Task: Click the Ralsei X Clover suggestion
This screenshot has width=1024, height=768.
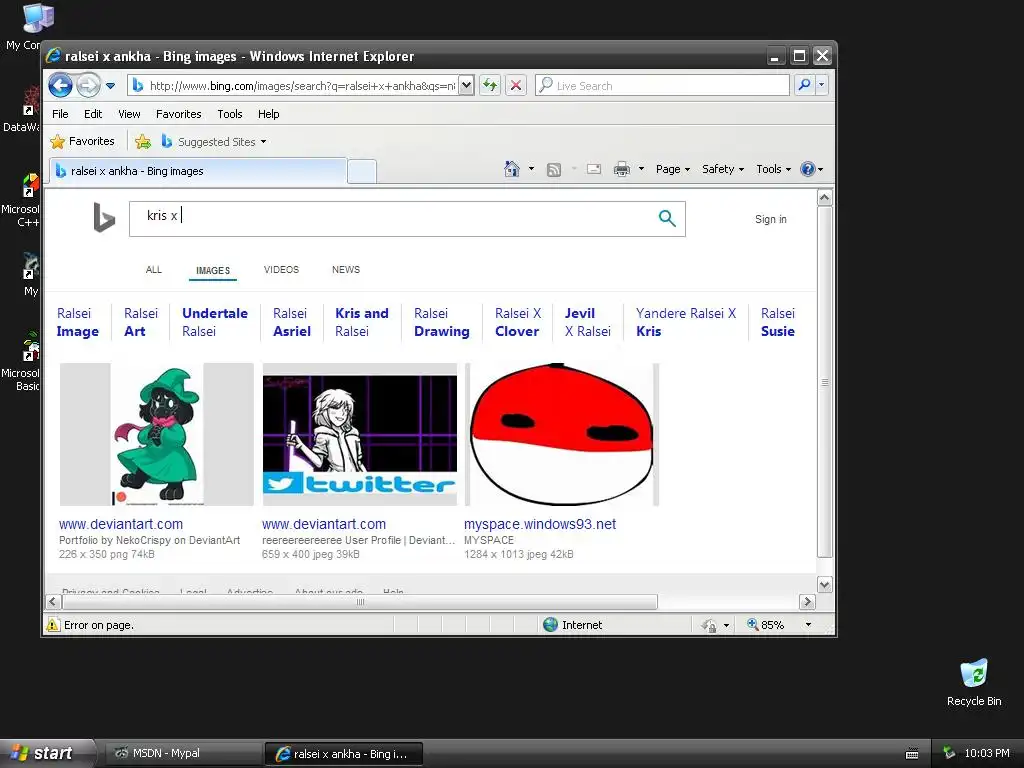Action: (518, 322)
